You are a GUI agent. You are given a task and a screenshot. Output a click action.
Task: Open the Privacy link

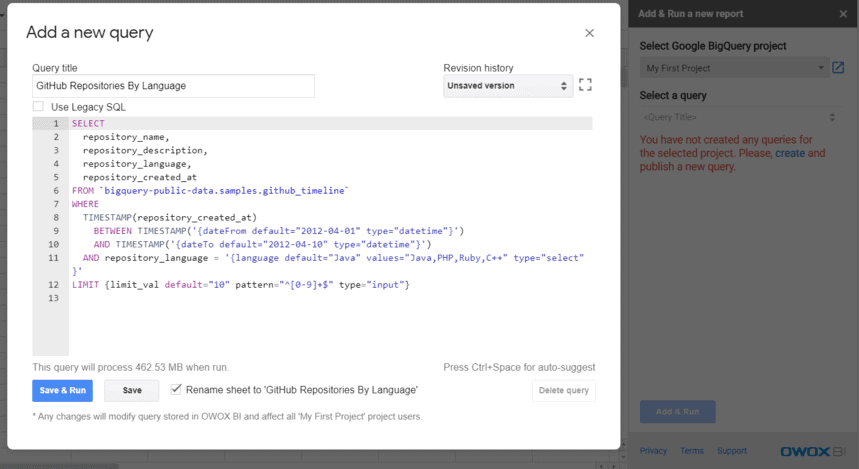[x=653, y=451]
